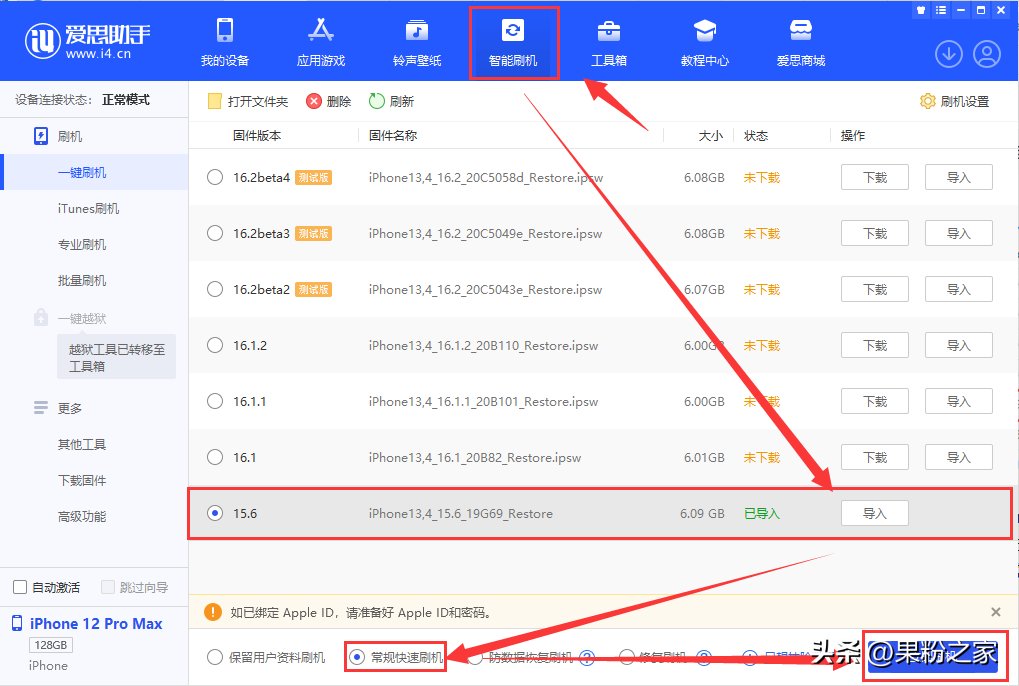Viewport: 1019px width, 686px height.
Task: Select 专业刷机 in the sidebar
Action: (x=81, y=245)
